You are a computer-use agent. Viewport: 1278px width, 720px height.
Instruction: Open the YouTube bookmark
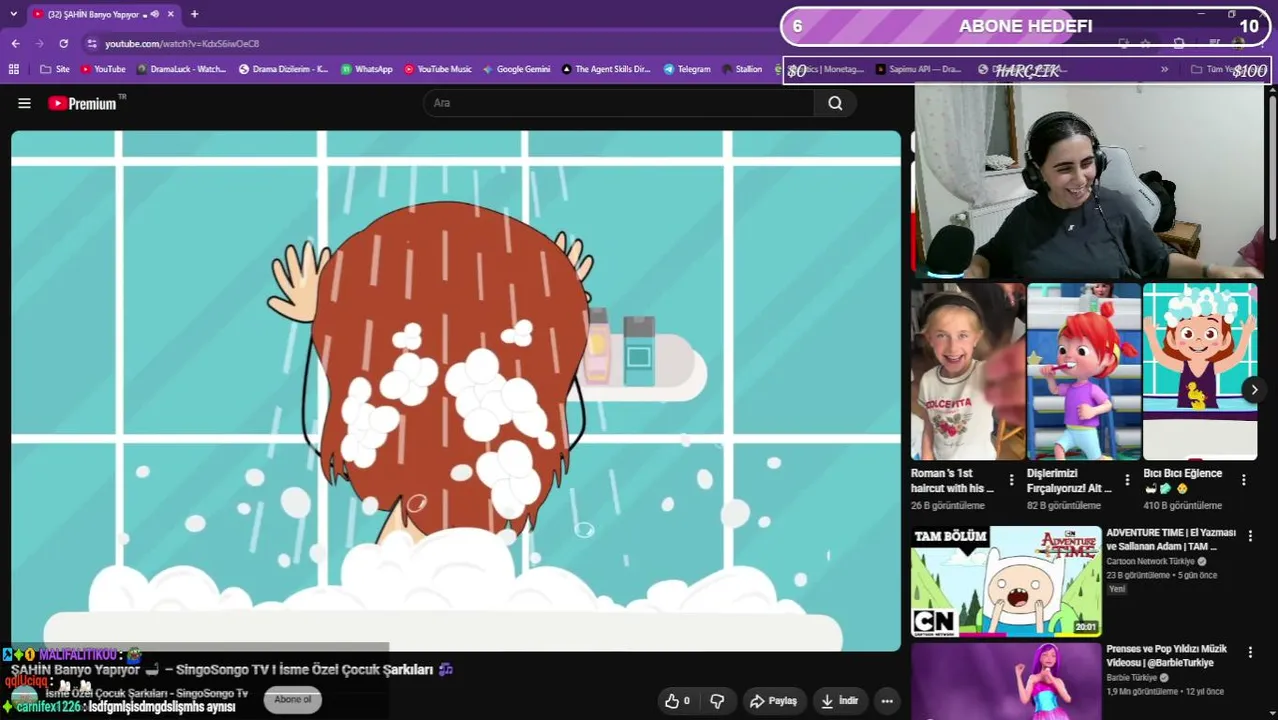pyautogui.click(x=103, y=69)
